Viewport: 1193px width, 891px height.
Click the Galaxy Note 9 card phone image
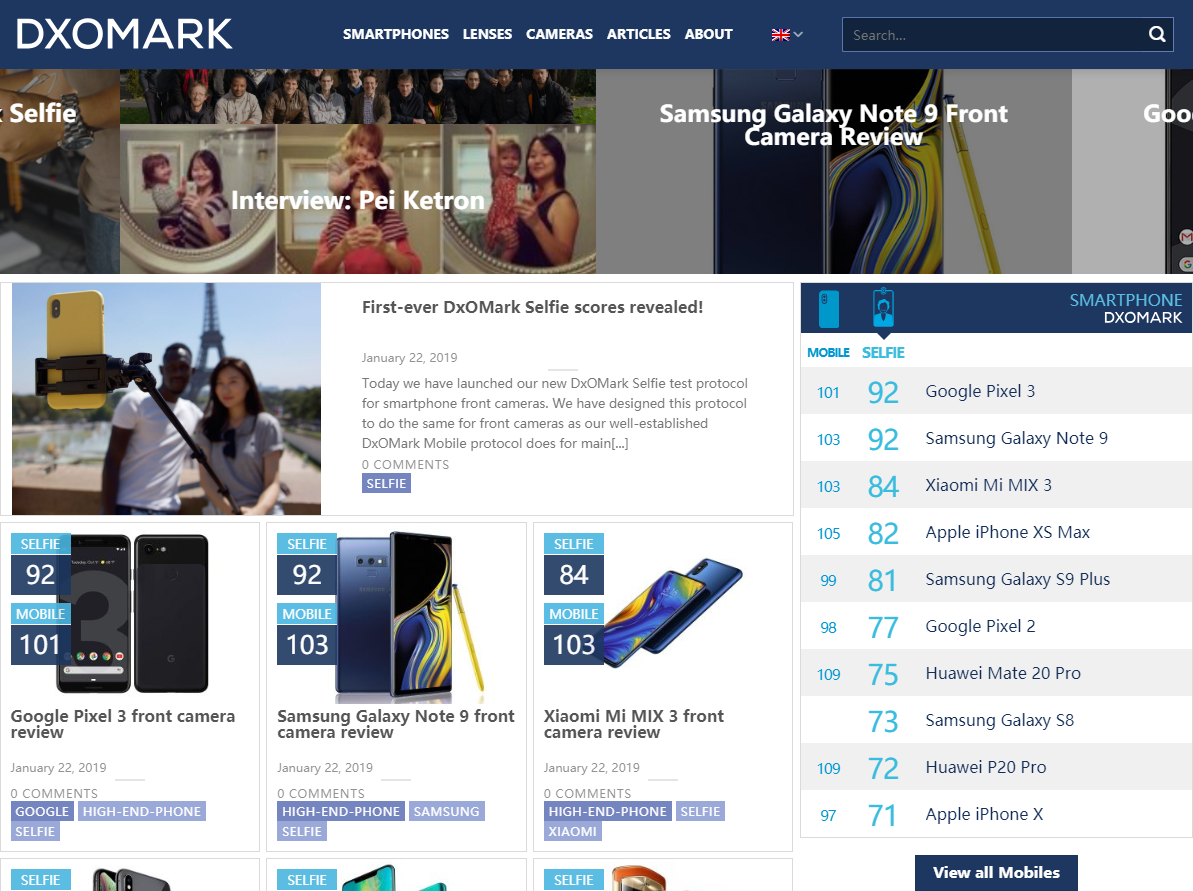point(409,616)
